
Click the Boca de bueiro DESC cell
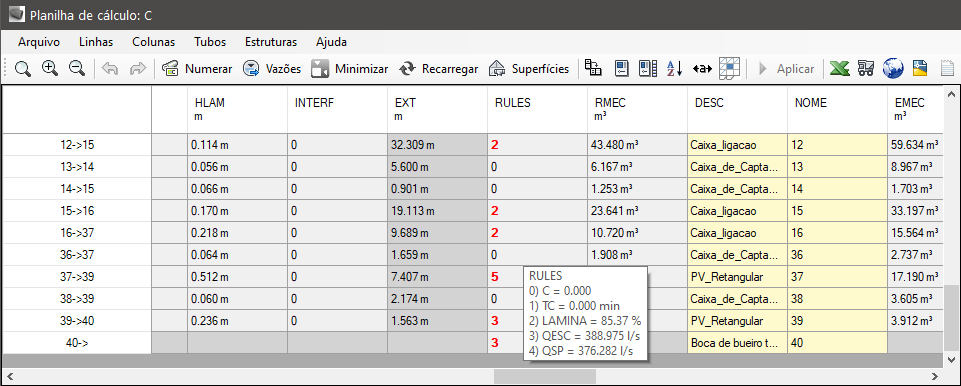pos(737,343)
